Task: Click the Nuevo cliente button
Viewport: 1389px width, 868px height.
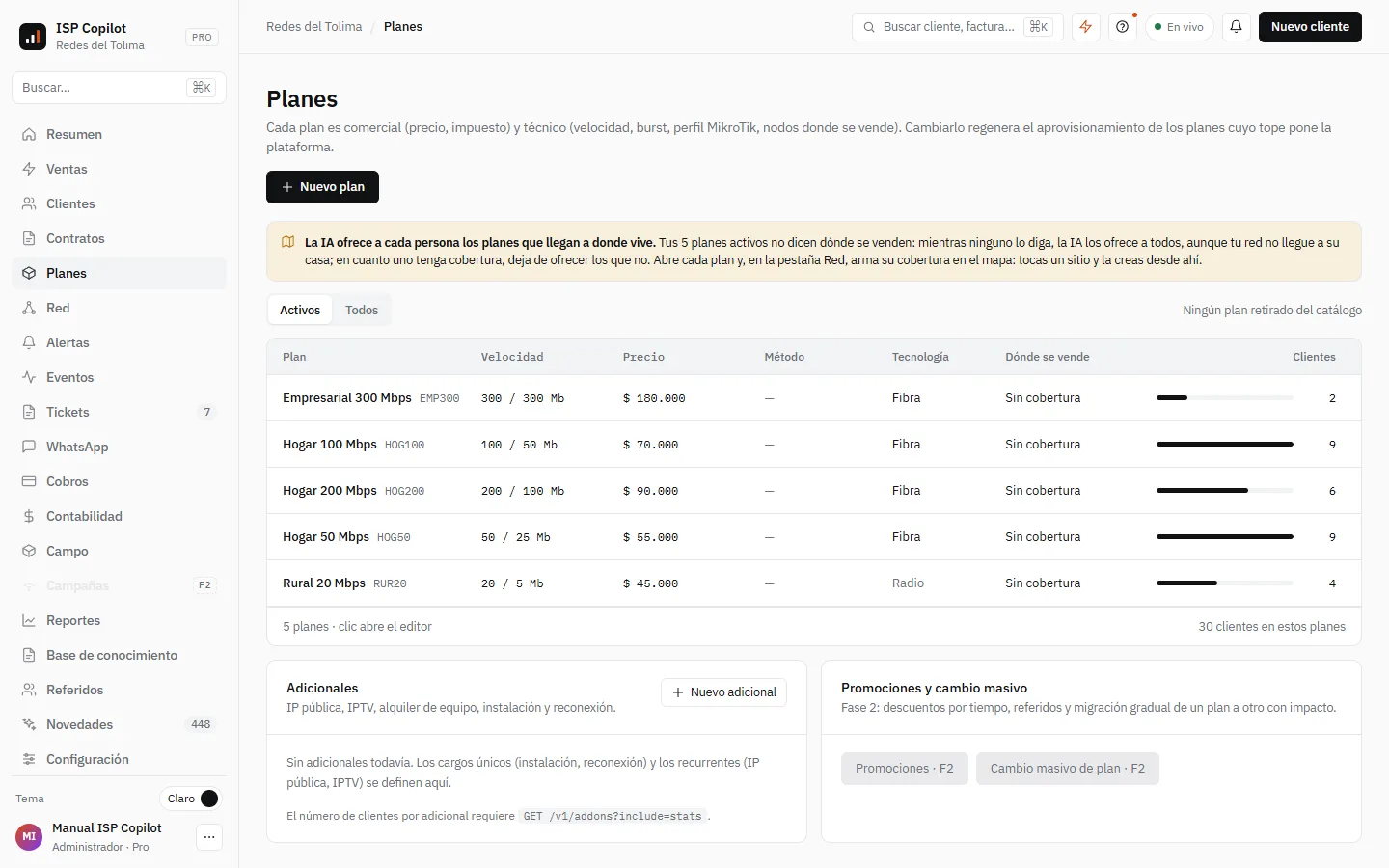Action: 1310,27
